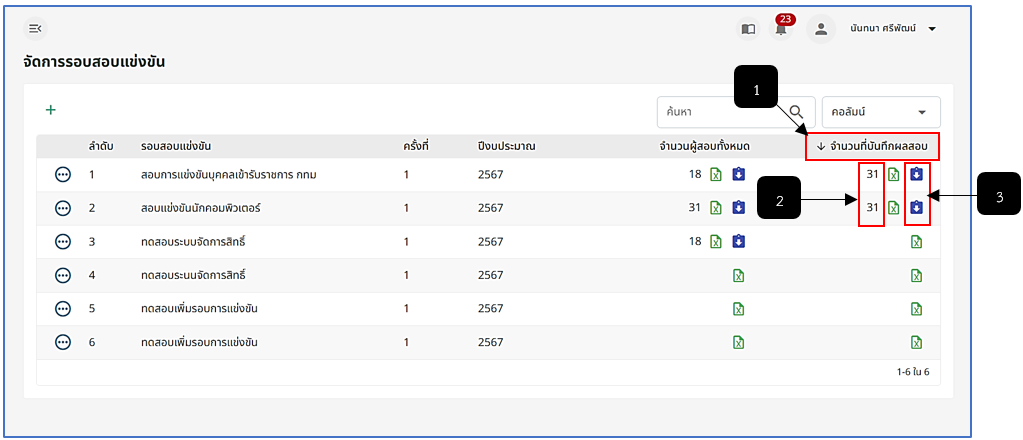Collapse the sidebar menu icon

[x=35, y=28]
